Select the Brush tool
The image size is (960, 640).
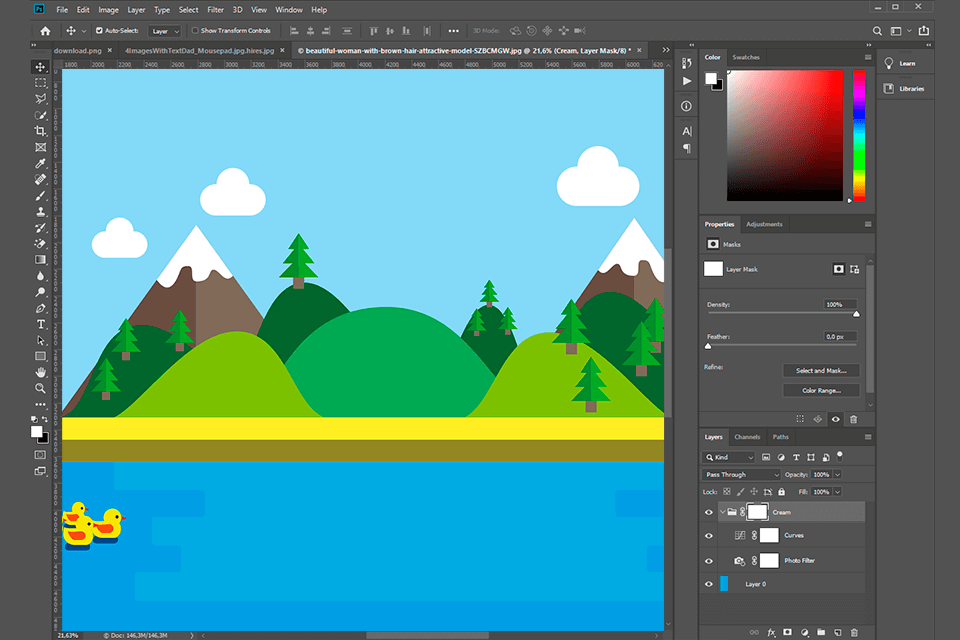point(40,196)
